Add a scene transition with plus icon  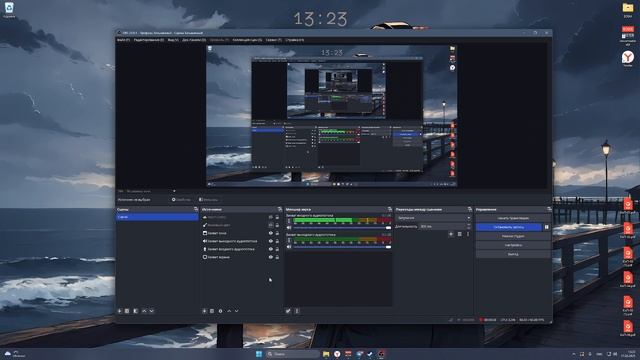[451, 234]
